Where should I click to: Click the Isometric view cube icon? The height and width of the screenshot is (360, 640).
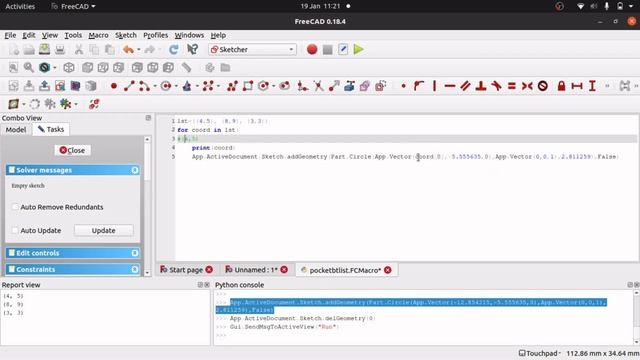coord(69,67)
